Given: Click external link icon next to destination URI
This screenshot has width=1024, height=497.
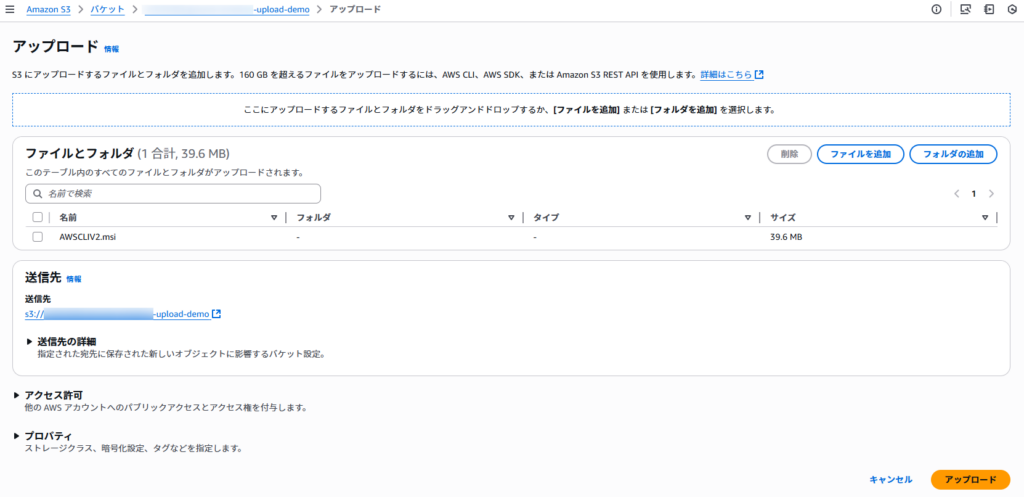Looking at the screenshot, I should click(x=217, y=314).
